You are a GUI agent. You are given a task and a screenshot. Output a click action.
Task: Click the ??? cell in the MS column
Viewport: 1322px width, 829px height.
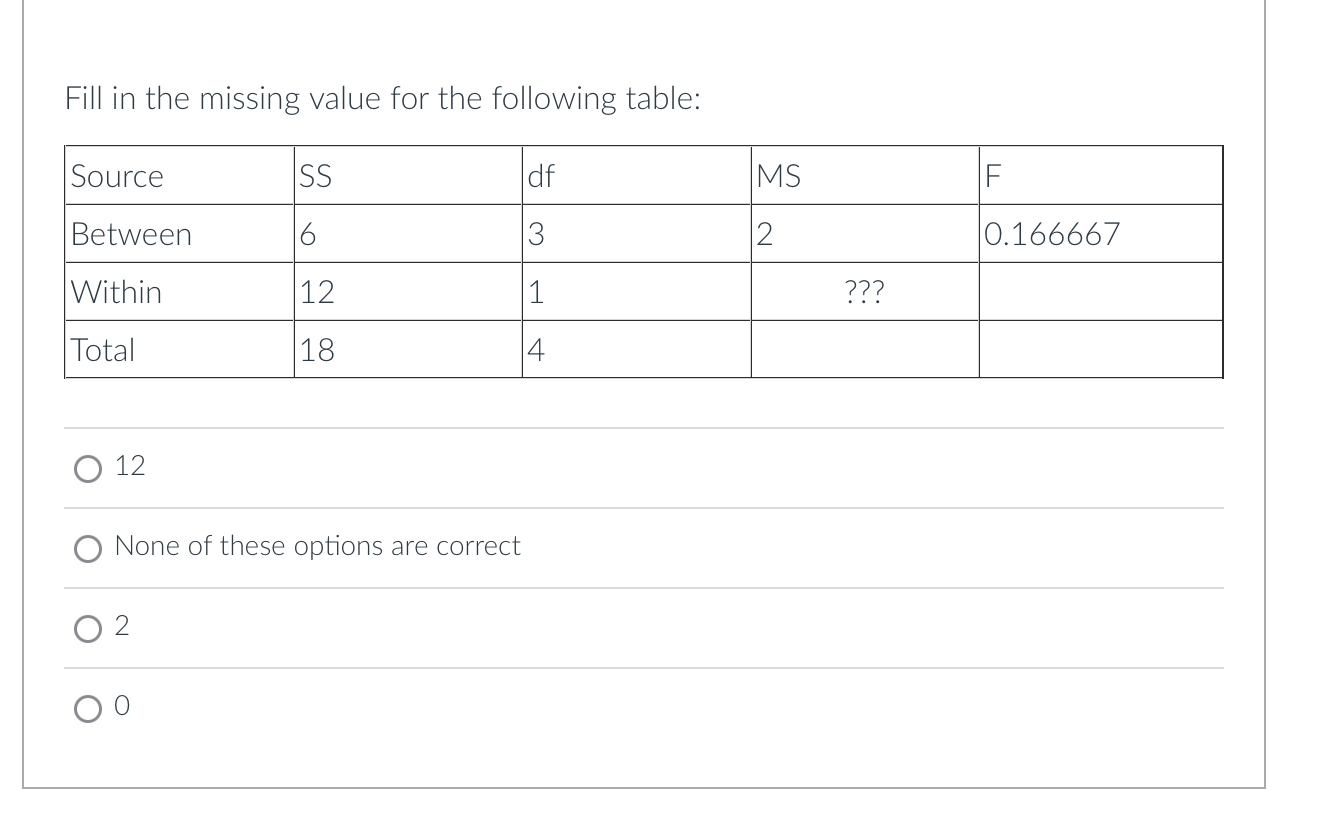[x=861, y=291]
